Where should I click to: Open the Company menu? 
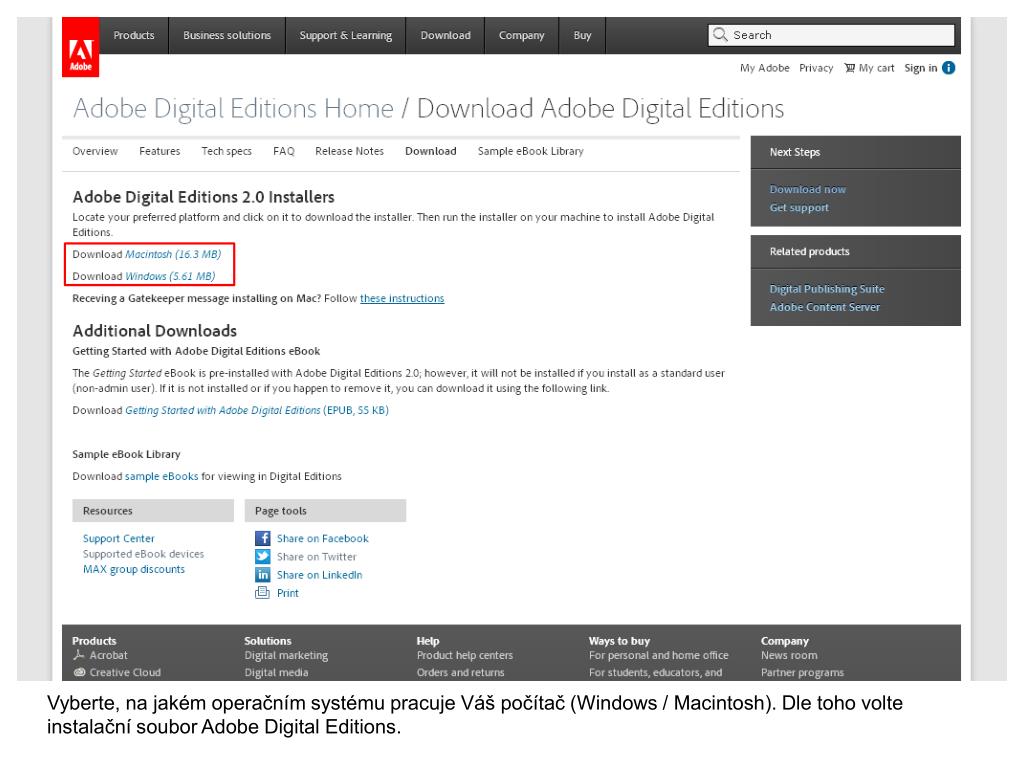click(x=521, y=35)
